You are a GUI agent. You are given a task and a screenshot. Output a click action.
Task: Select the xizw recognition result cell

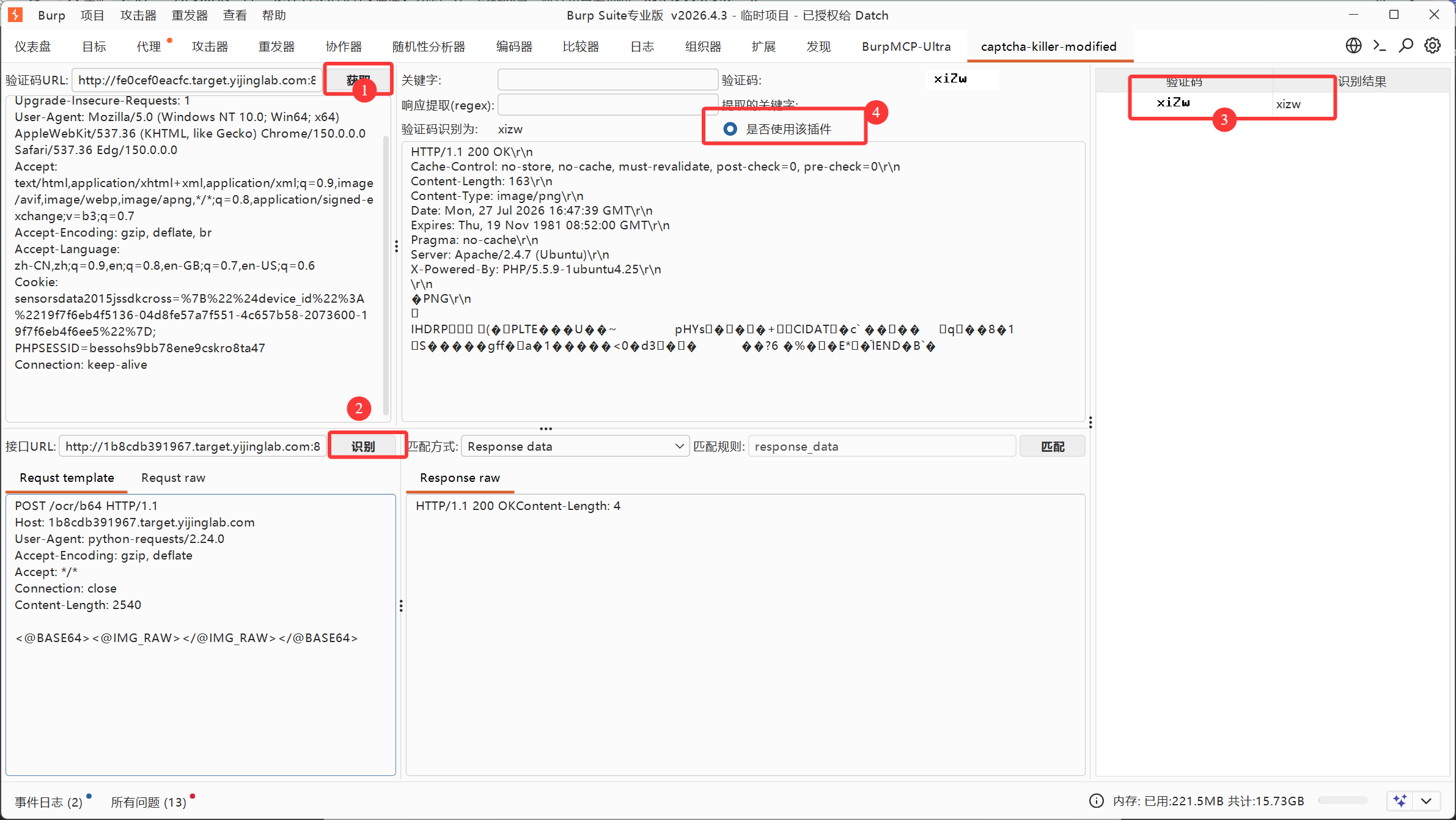(x=1361, y=104)
